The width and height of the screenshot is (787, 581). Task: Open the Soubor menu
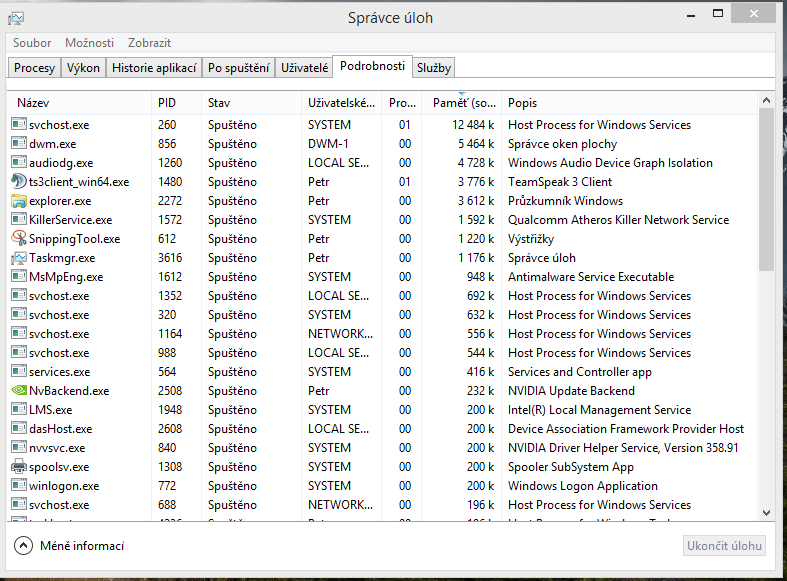32,43
